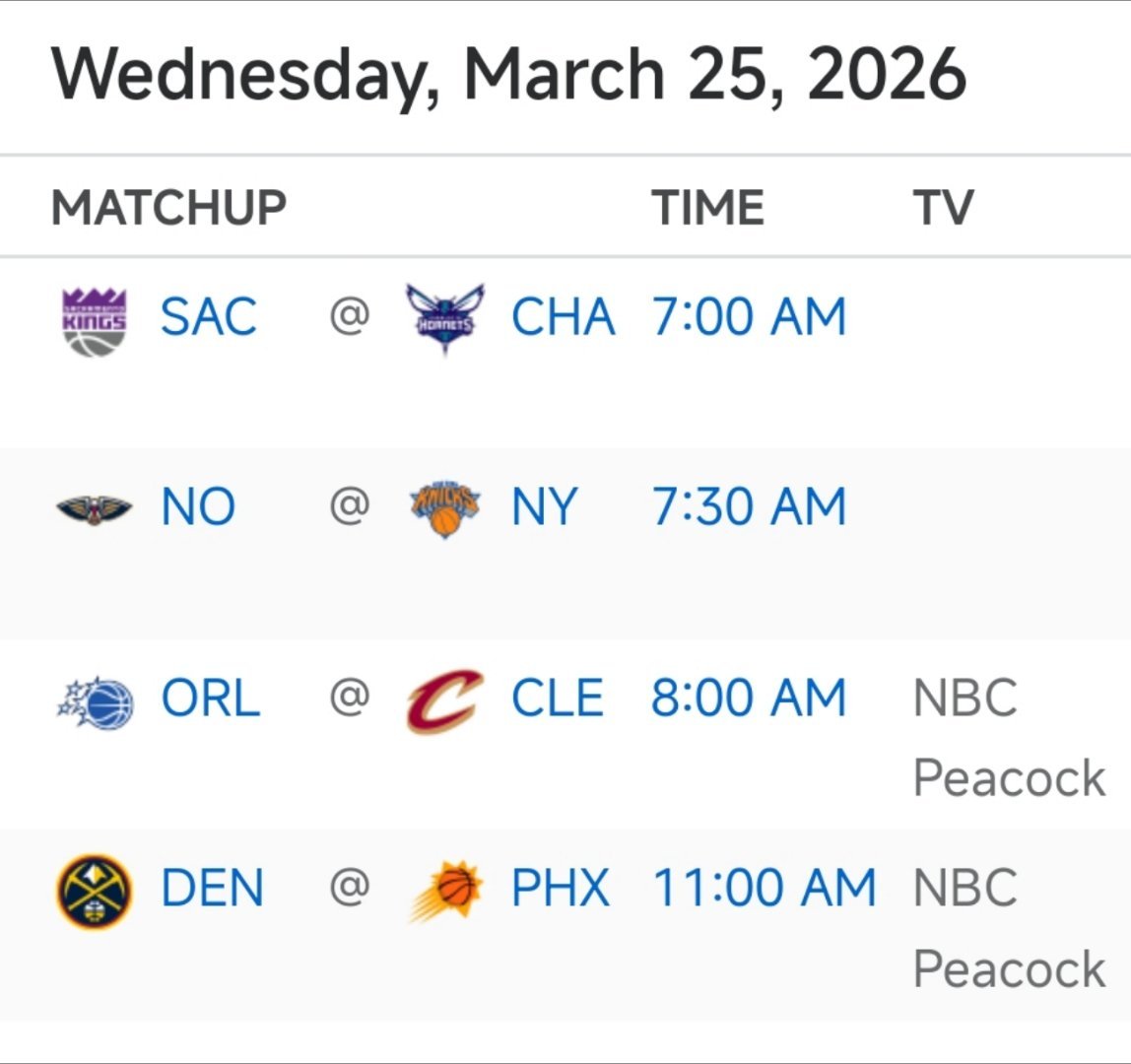Click the New York Knicks logo
The image size is (1131, 1064).
445,508
